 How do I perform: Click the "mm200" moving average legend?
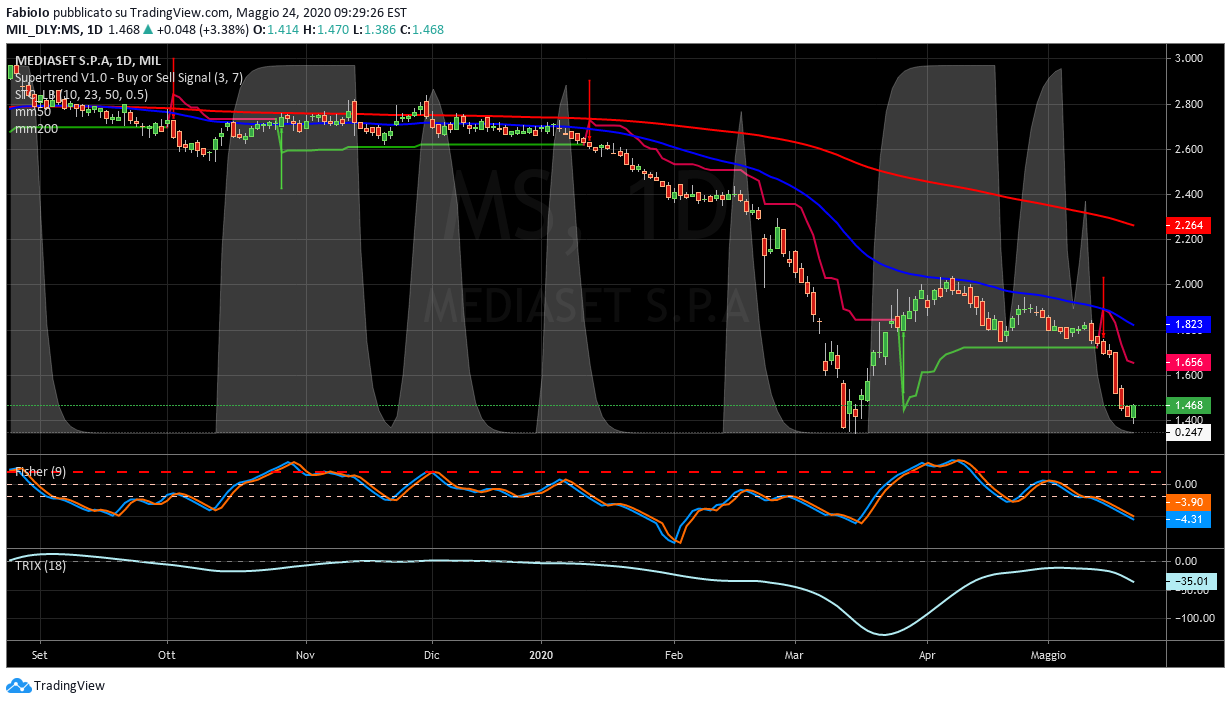pos(36,129)
